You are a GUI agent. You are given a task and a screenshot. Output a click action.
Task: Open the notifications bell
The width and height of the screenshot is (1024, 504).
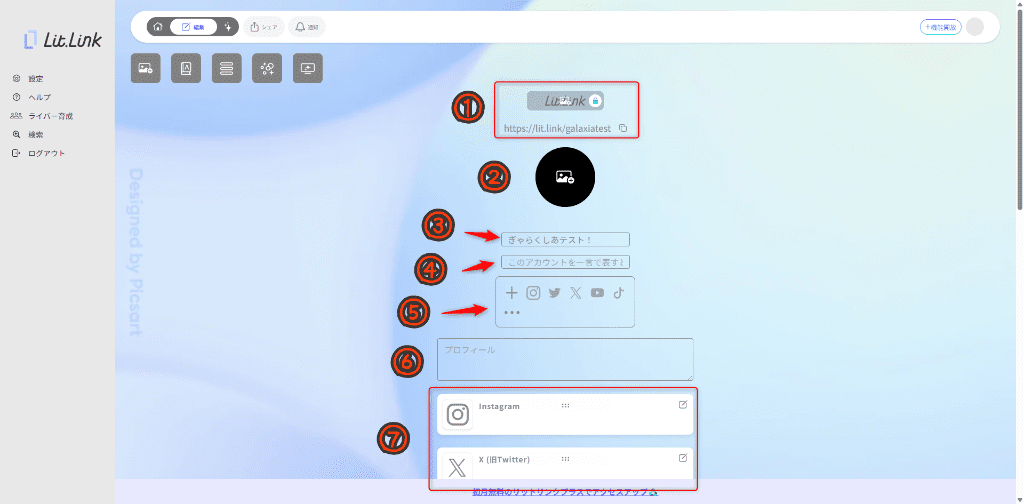306,27
